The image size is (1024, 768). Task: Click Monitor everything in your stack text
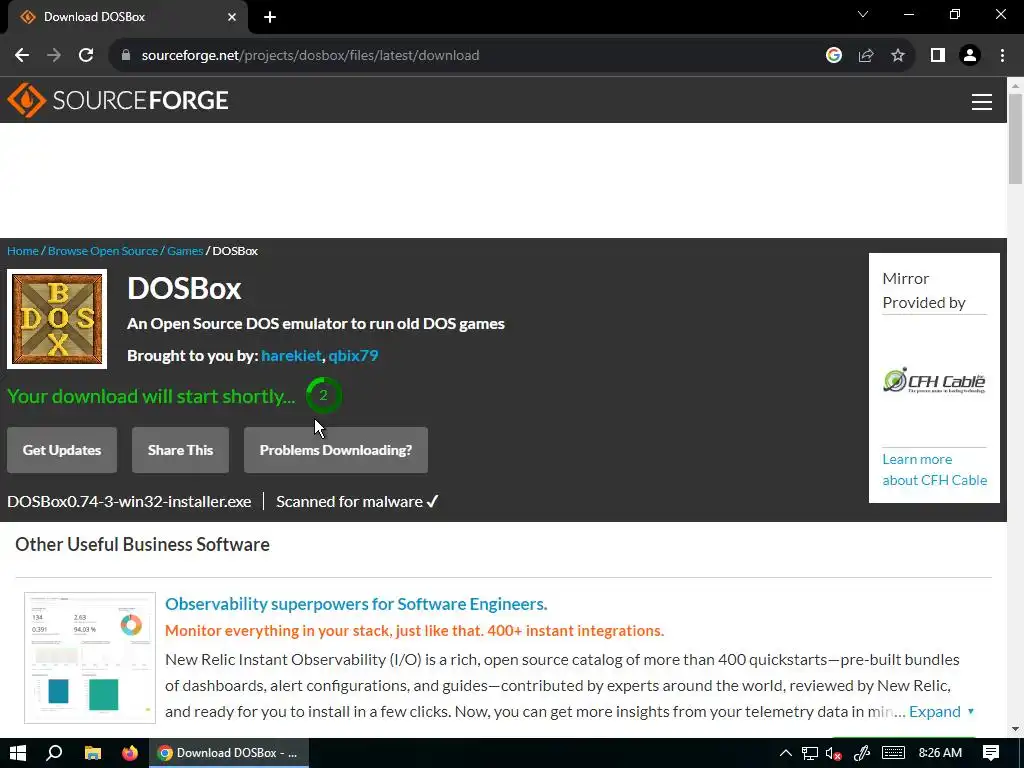[414, 631]
